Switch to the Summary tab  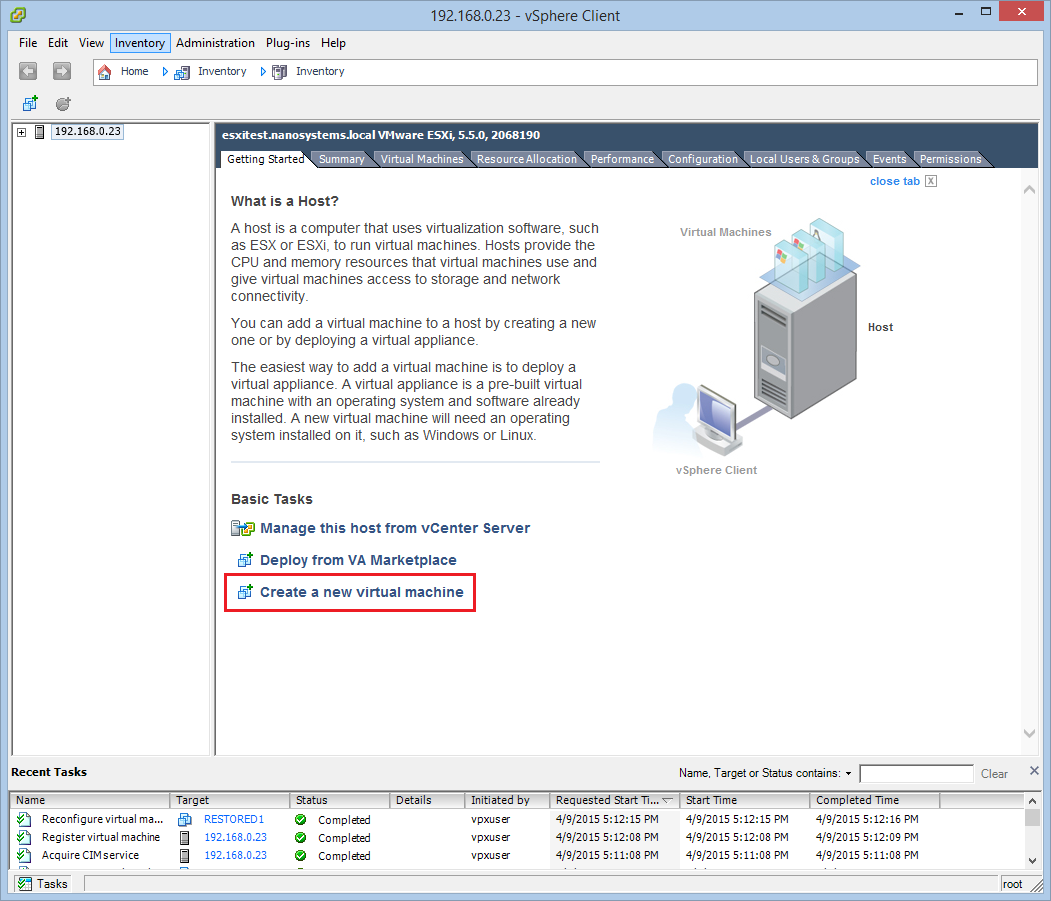tap(341, 159)
